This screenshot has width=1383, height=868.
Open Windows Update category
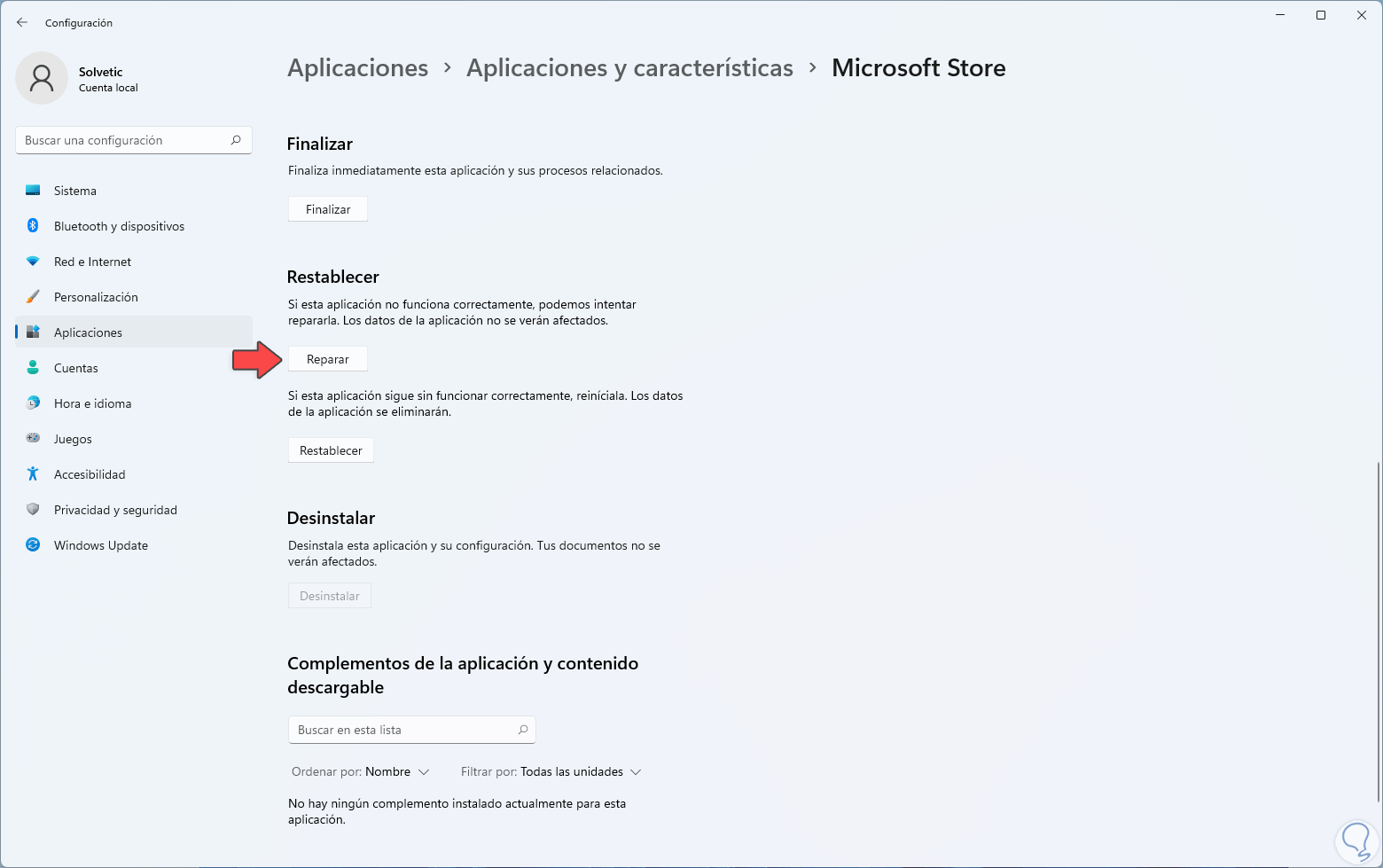click(134, 545)
